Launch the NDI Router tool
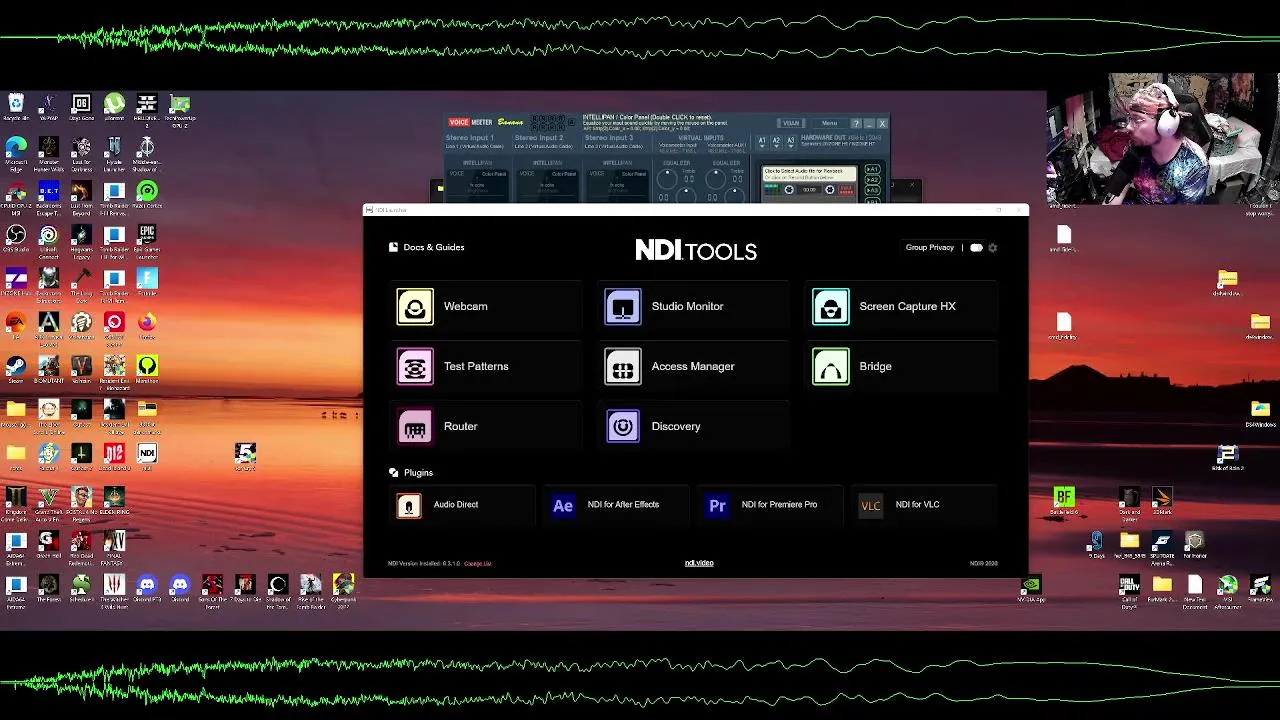The image size is (1280, 720). (486, 426)
